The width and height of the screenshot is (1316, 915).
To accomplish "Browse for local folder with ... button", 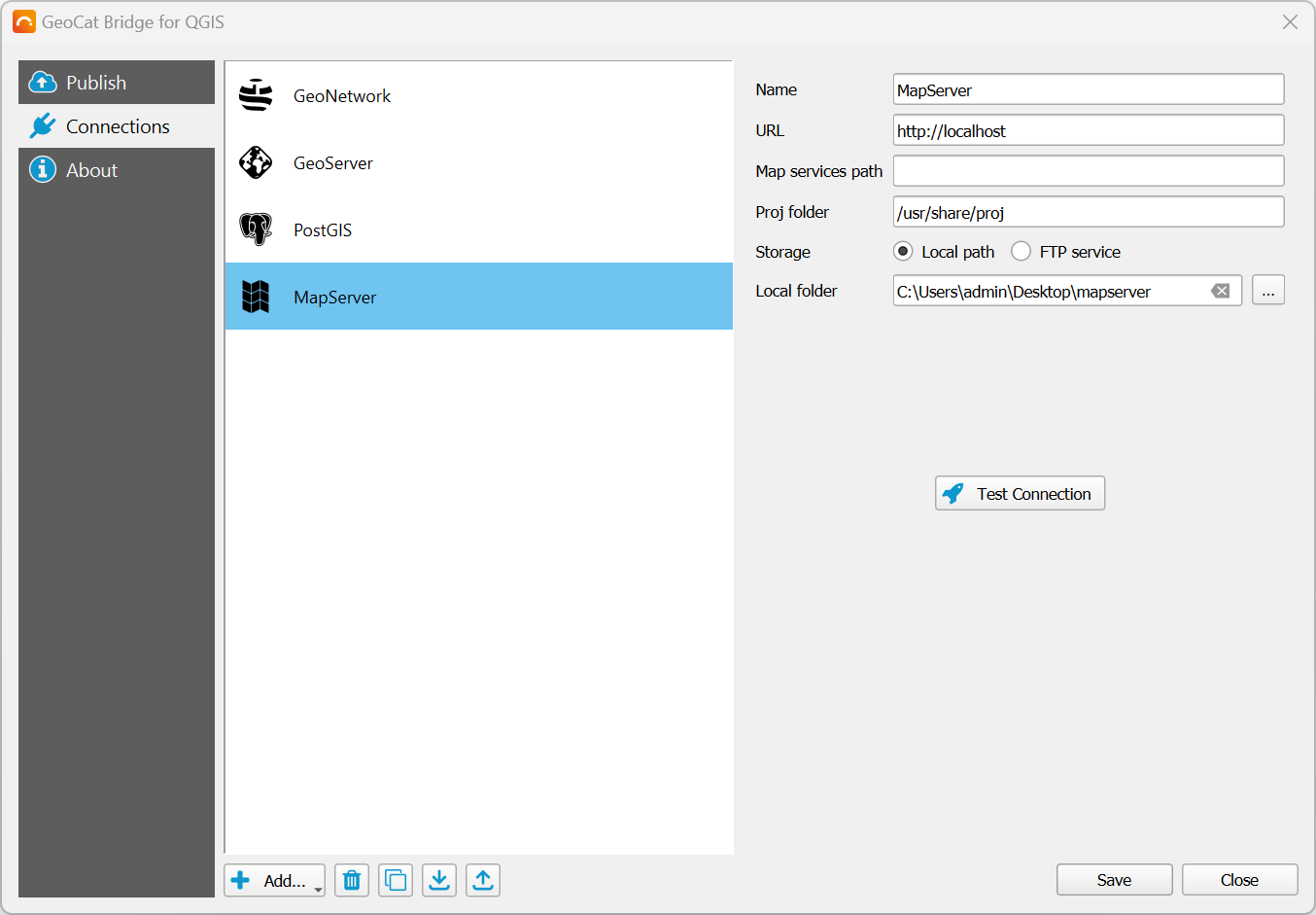I will tap(1268, 291).
